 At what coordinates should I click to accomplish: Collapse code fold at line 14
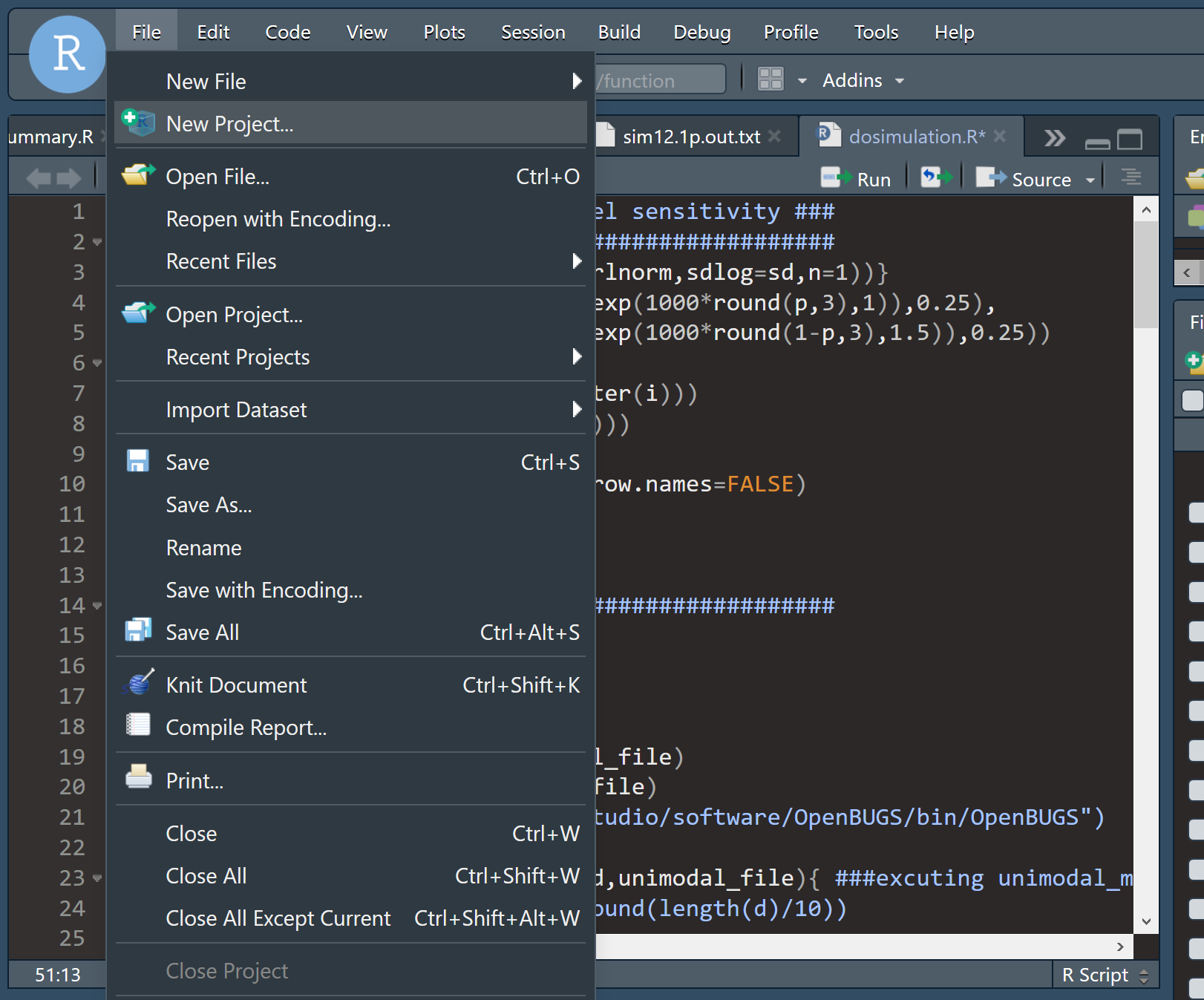[x=97, y=606]
